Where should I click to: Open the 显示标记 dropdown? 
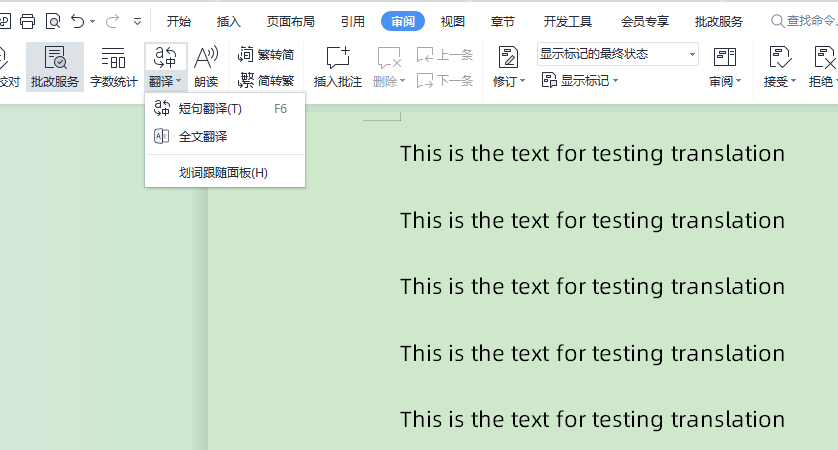point(580,81)
